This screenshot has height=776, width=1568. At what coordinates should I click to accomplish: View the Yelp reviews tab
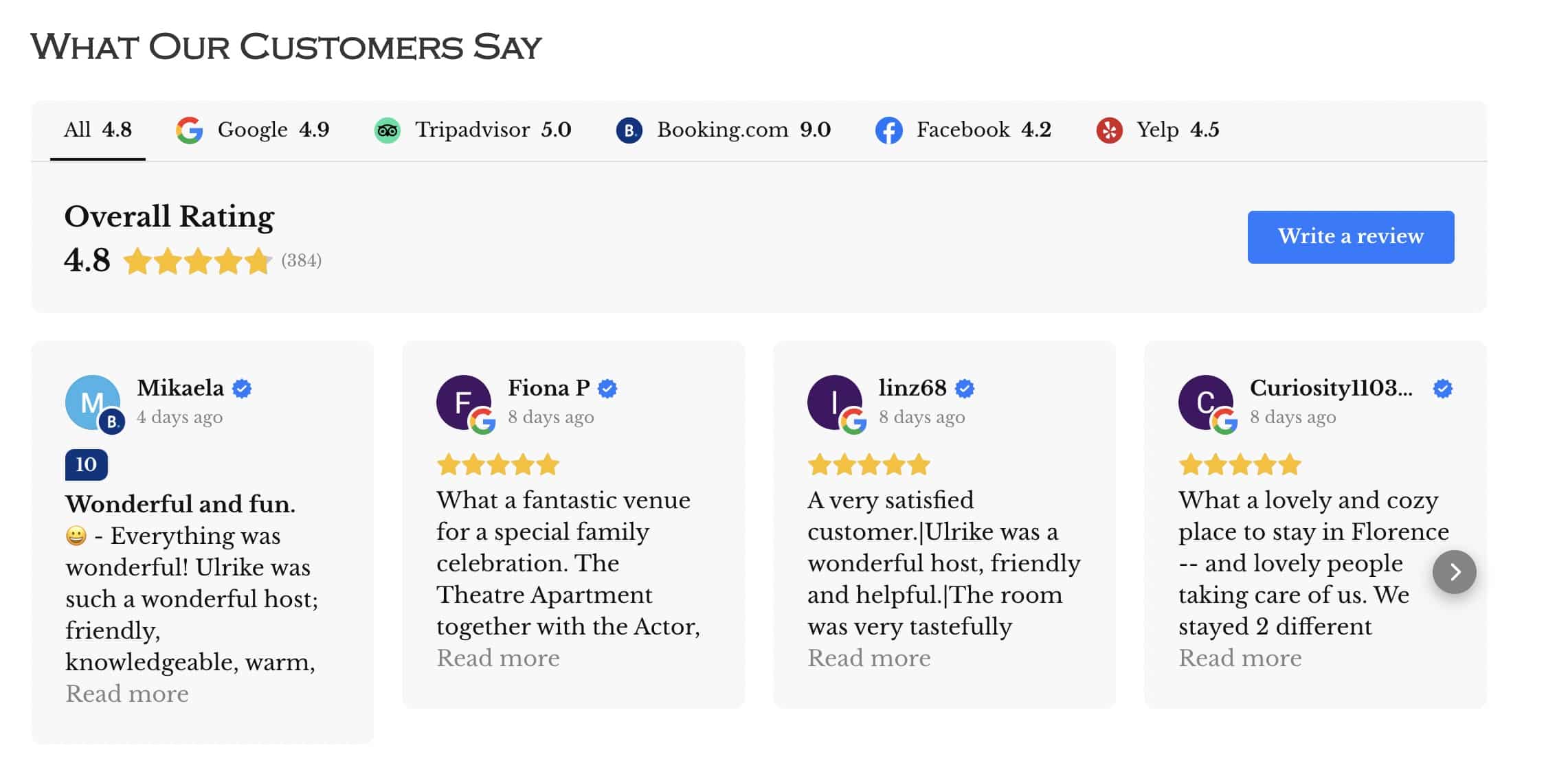click(x=1157, y=130)
